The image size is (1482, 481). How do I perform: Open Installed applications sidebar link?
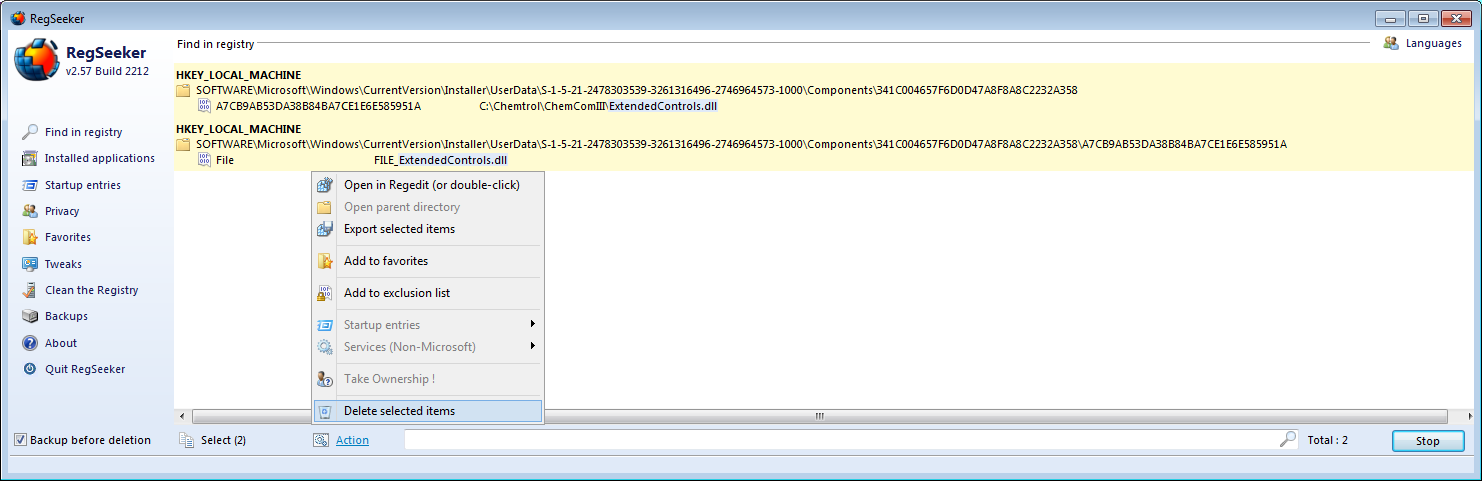pos(100,158)
